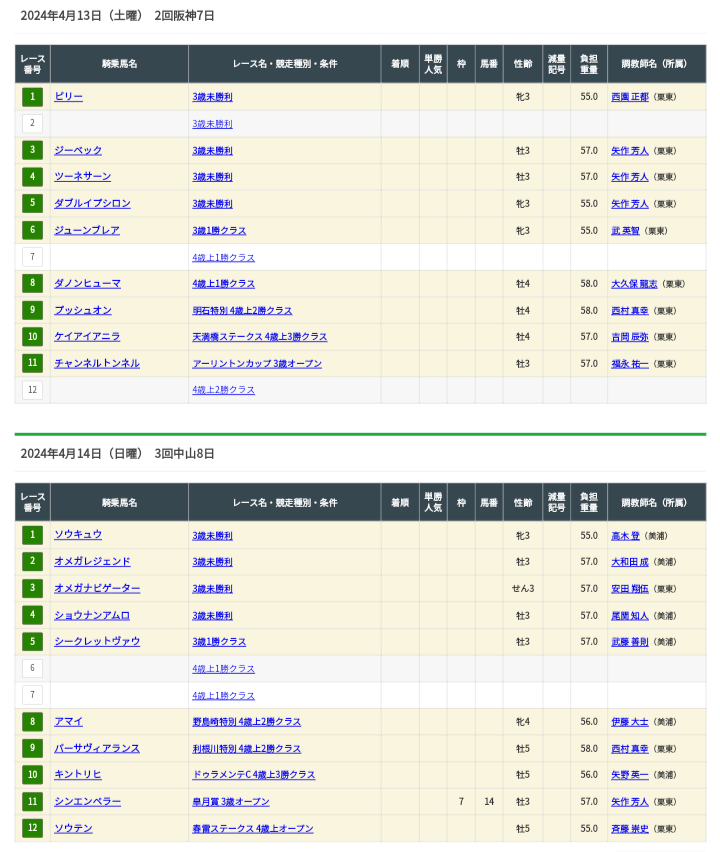Open 野島崎特別 4歳上2勝クラス race link
Viewport: 720px width, 852px height.
[x=246, y=722]
